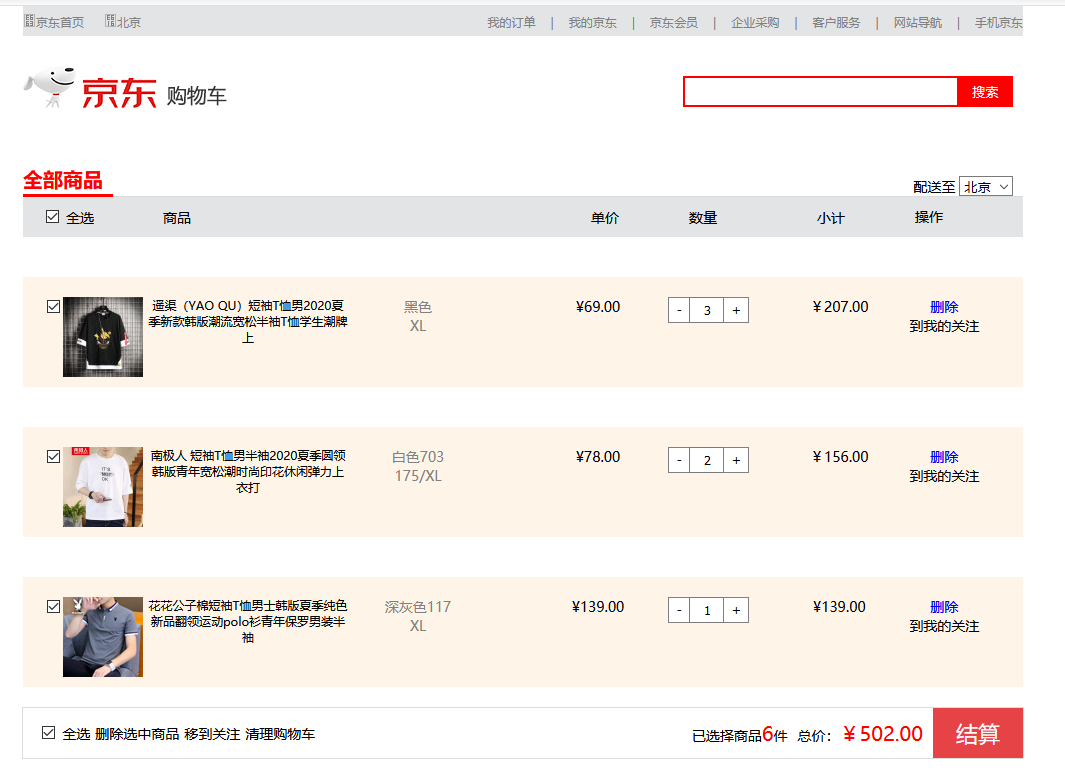
Task: Open 我的订单 in the top navigation
Action: pyautogui.click(x=511, y=22)
